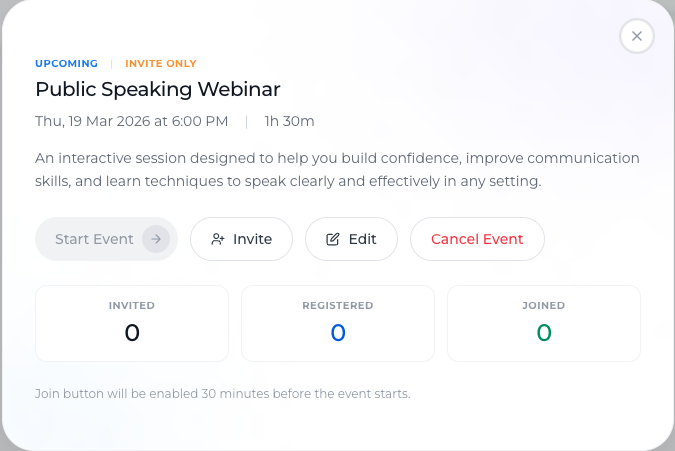Click the pencil icon beside Edit

[x=333, y=239]
